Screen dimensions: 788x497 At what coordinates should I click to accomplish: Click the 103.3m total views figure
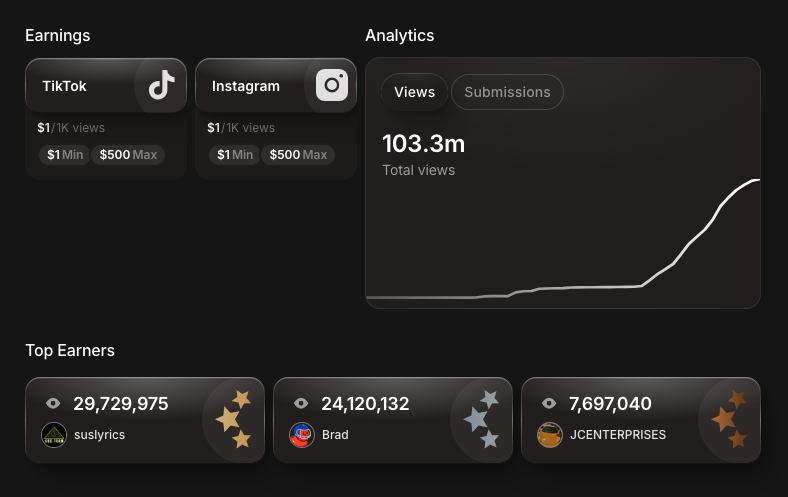pyautogui.click(x=424, y=144)
